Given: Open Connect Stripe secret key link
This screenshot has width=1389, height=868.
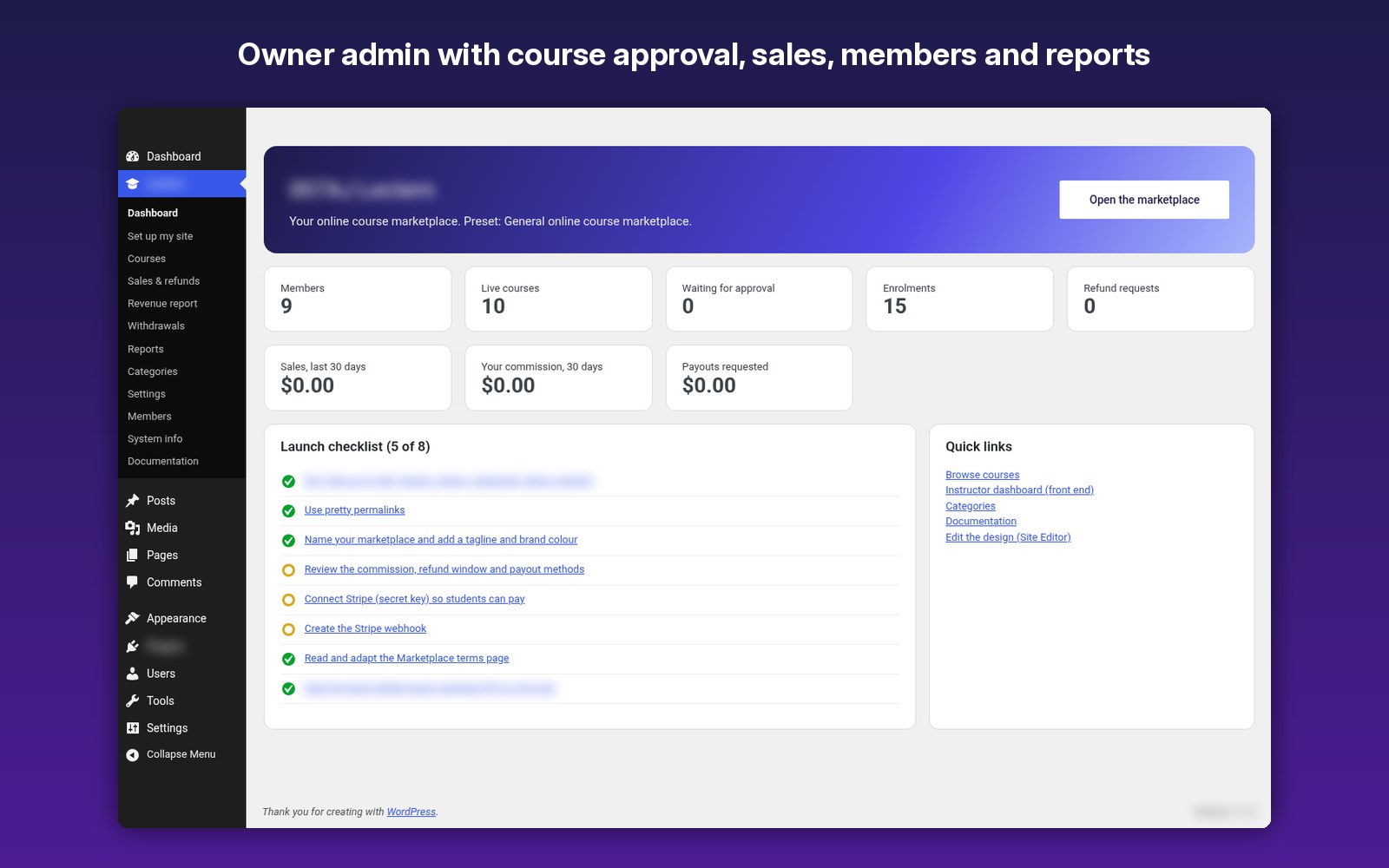Looking at the screenshot, I should click(x=415, y=599).
